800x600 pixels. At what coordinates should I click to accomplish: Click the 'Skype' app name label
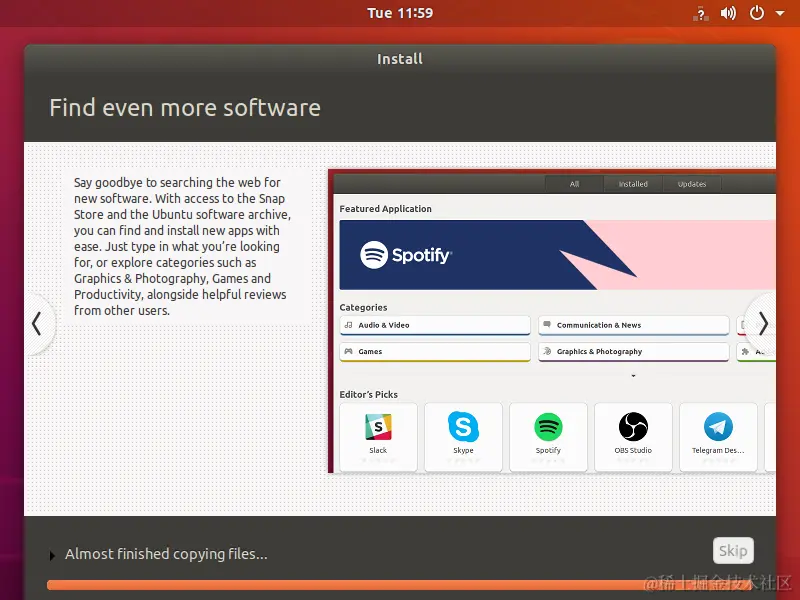pyautogui.click(x=463, y=451)
